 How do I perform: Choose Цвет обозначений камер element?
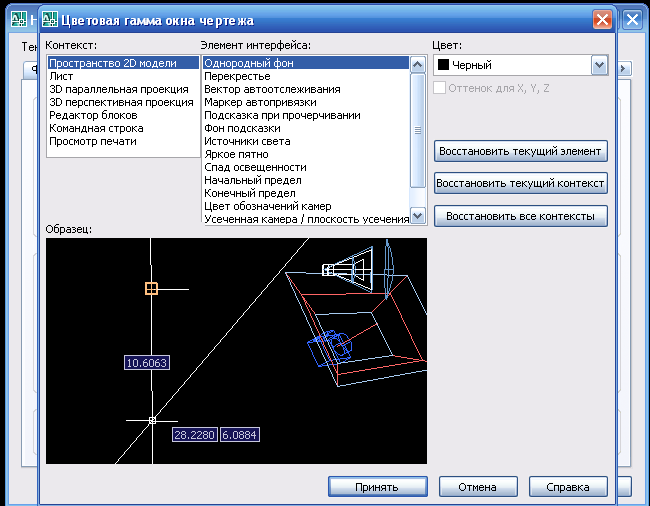coord(306,206)
